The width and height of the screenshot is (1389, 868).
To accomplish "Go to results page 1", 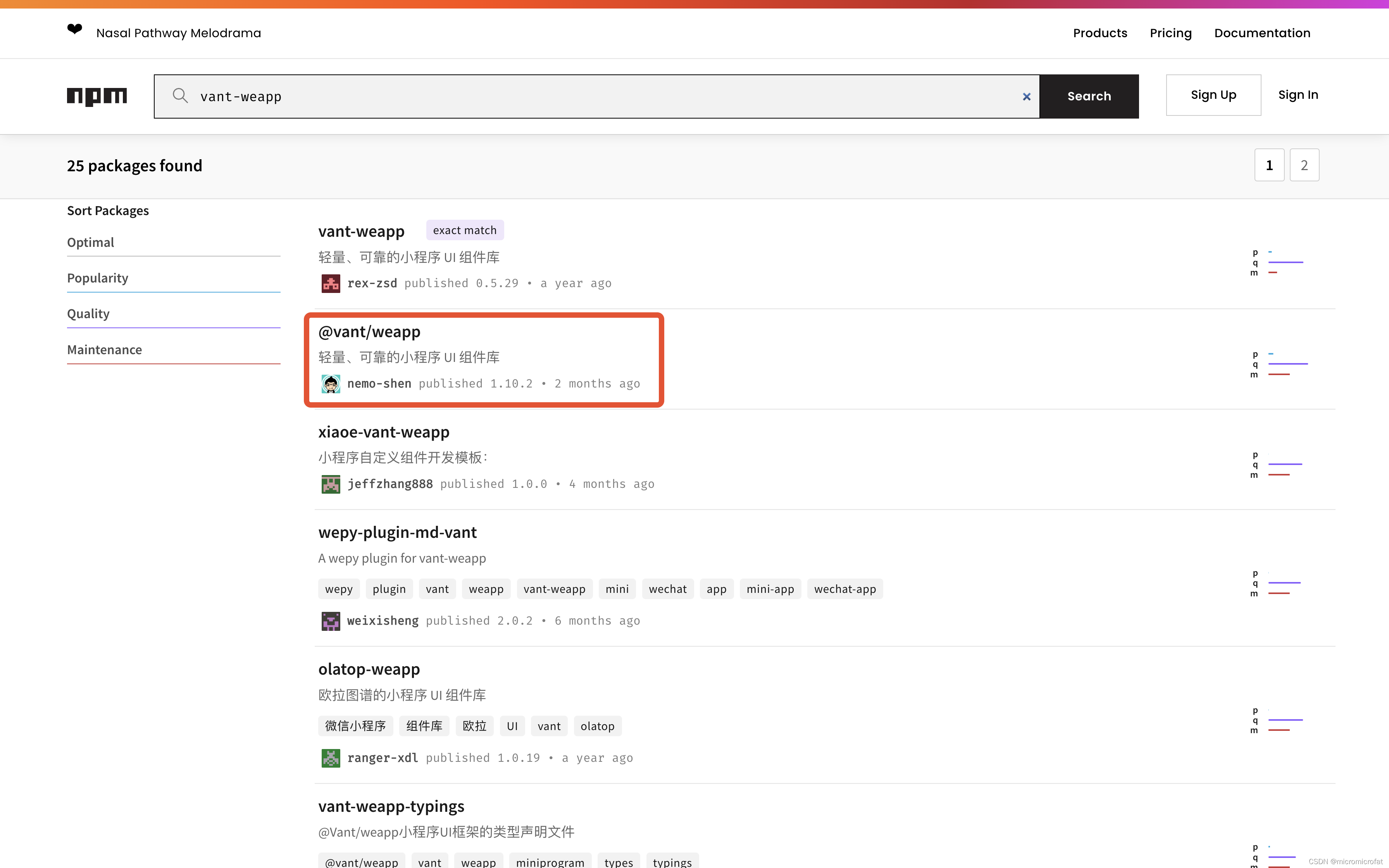I will coord(1269,165).
